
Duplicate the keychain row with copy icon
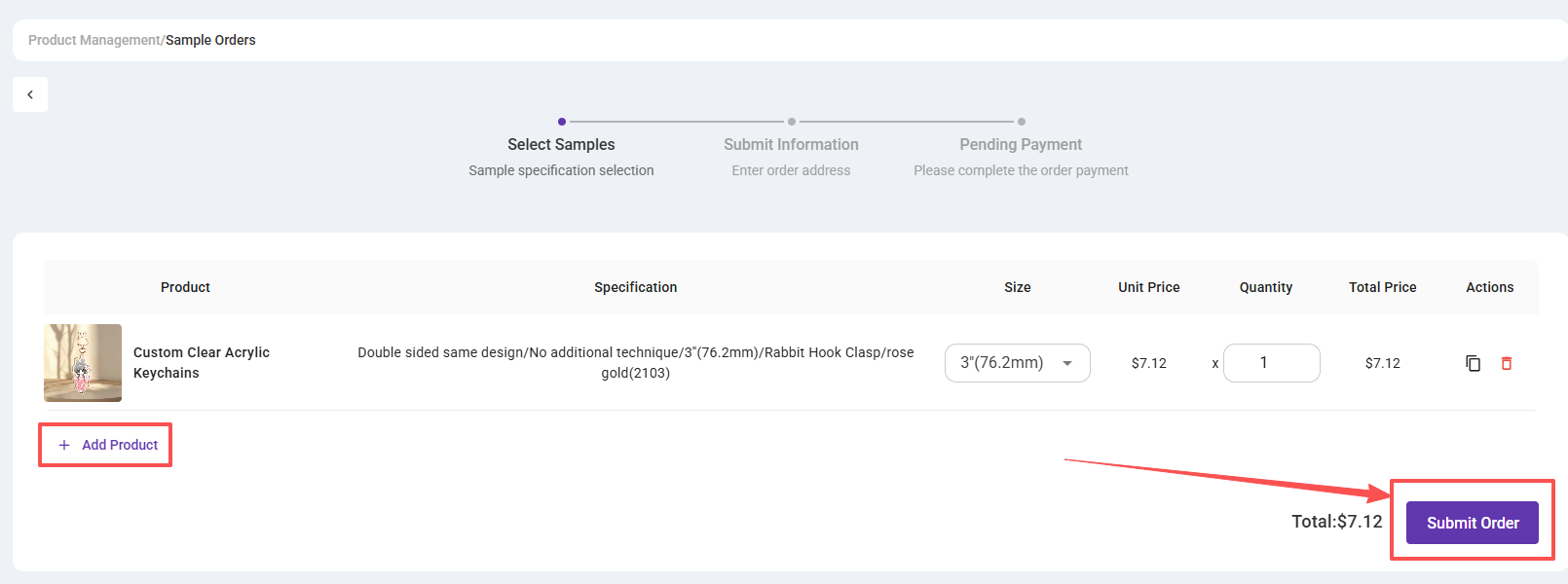(1473, 363)
